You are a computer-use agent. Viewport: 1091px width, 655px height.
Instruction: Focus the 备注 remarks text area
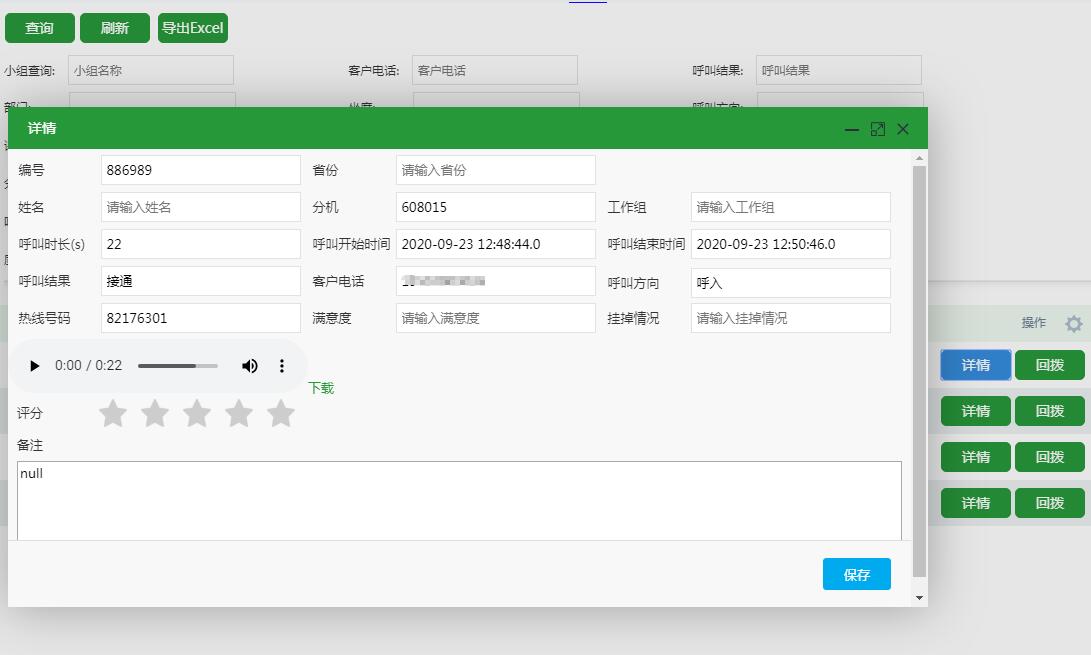pyautogui.click(x=459, y=500)
